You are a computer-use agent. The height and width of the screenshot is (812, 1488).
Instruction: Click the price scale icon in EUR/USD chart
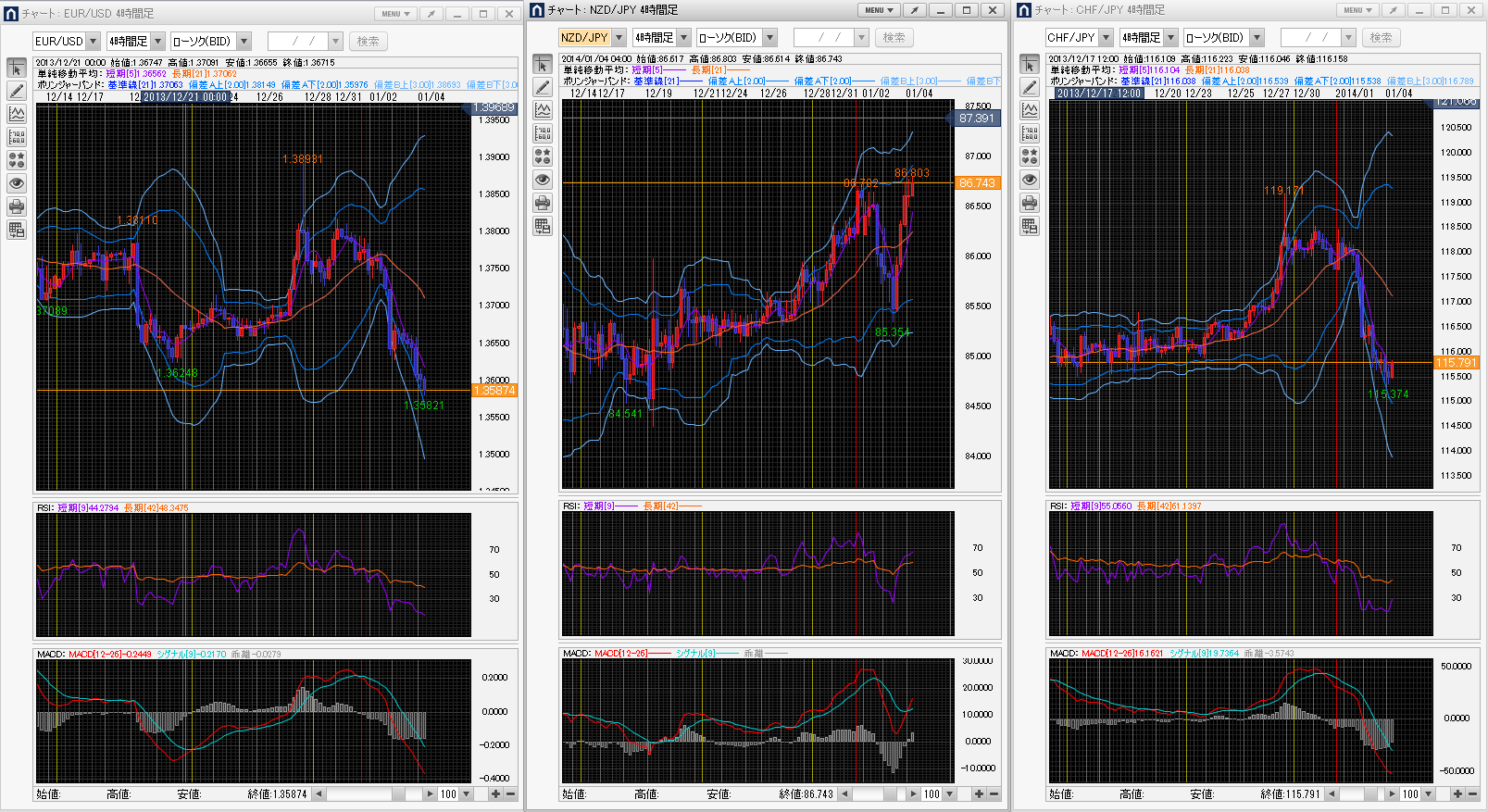17,137
